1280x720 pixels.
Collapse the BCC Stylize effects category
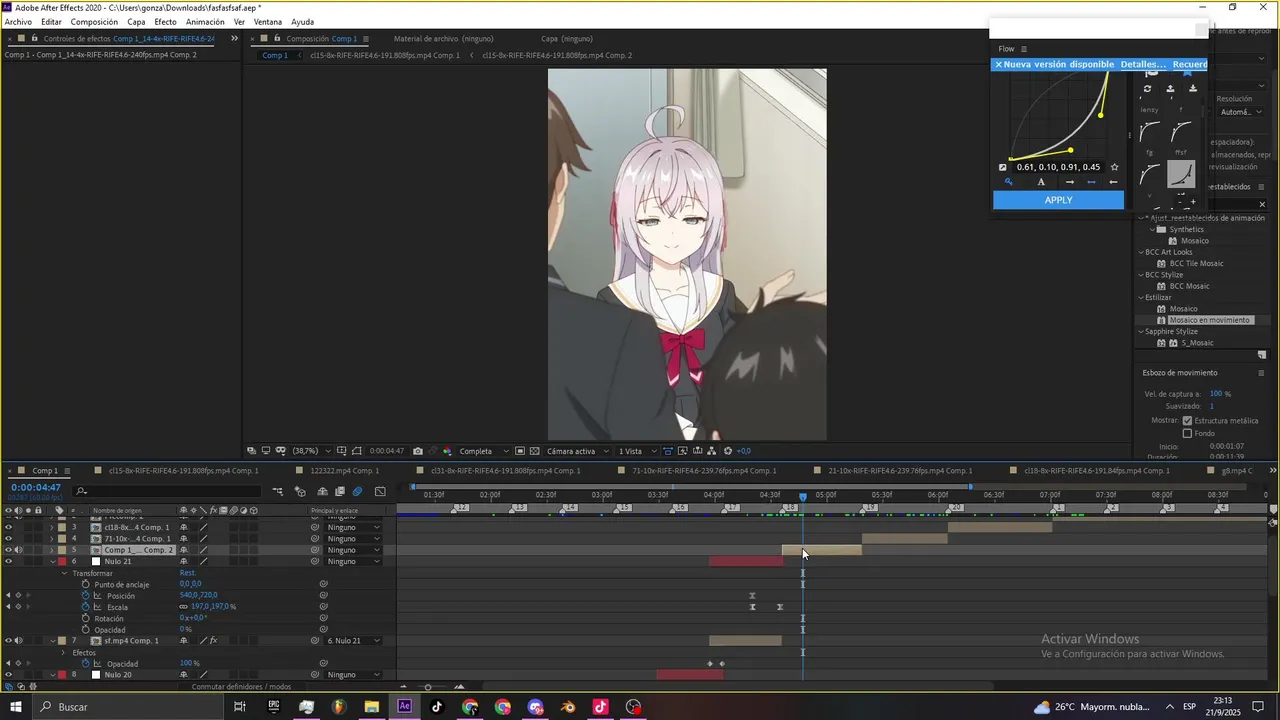click(1142, 275)
